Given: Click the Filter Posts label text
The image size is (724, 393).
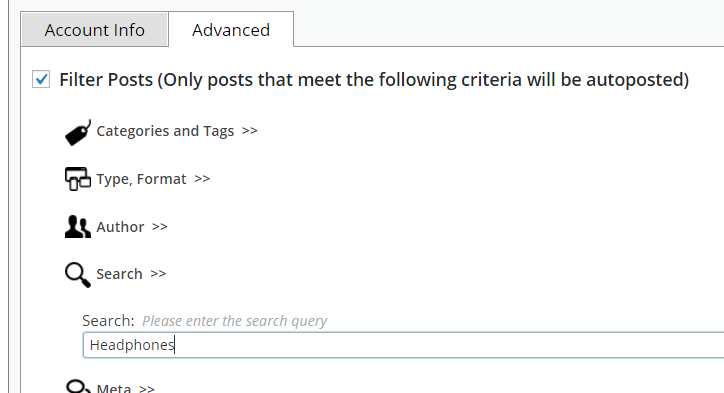Looking at the screenshot, I should [x=374, y=80].
